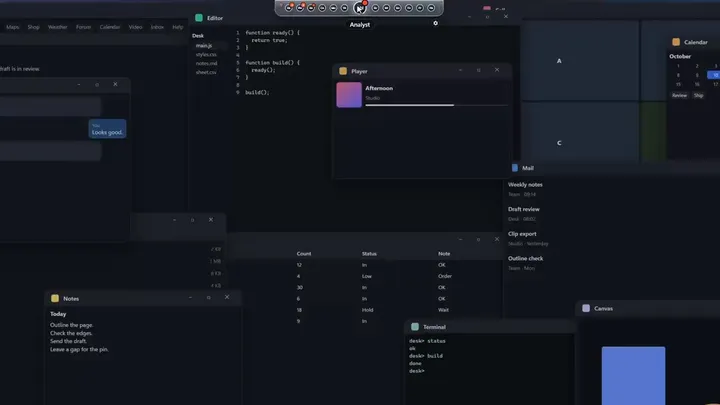Click the Mail window's blue app icon
Viewport: 720px width, 405px height.
pyautogui.click(x=515, y=168)
